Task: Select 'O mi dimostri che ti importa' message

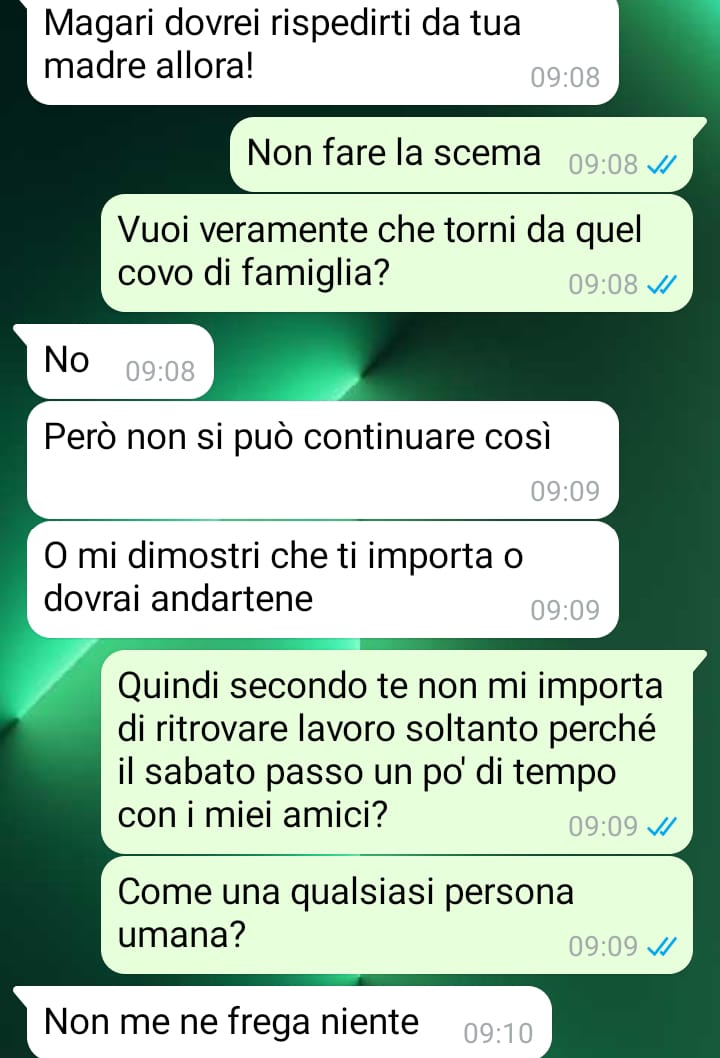Action: pyautogui.click(x=323, y=579)
